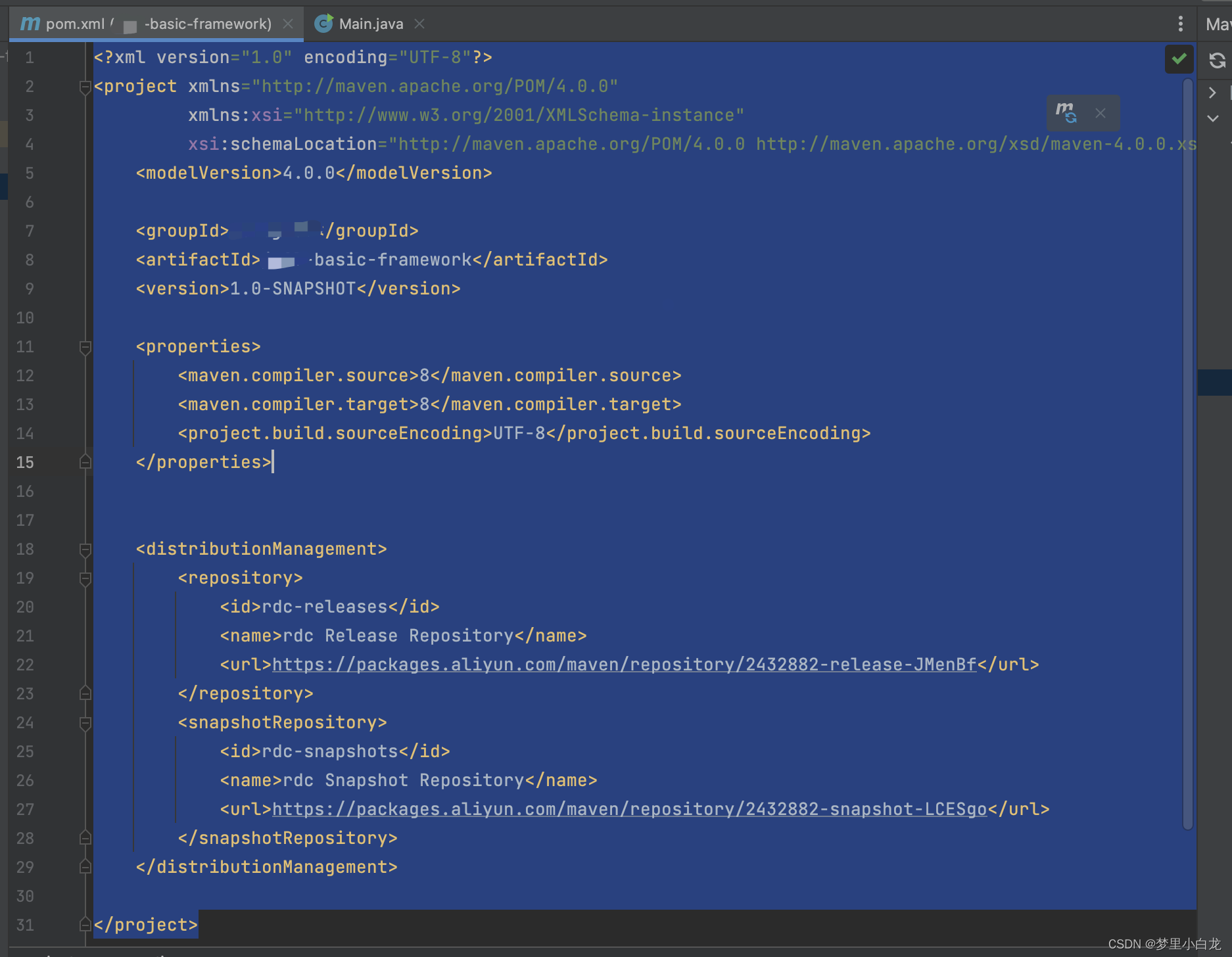Image resolution: width=1232 pixels, height=957 pixels.
Task: Open the snapshot repository URL link
Action: click(630, 809)
